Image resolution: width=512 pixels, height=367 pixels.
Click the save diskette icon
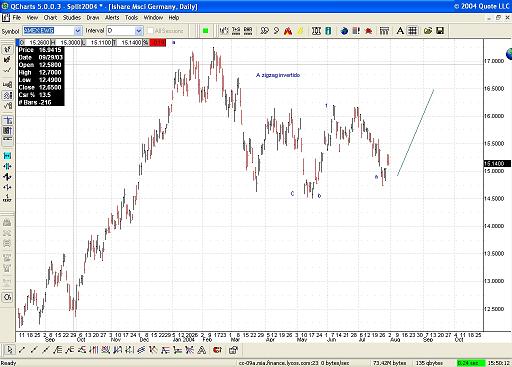point(440,31)
